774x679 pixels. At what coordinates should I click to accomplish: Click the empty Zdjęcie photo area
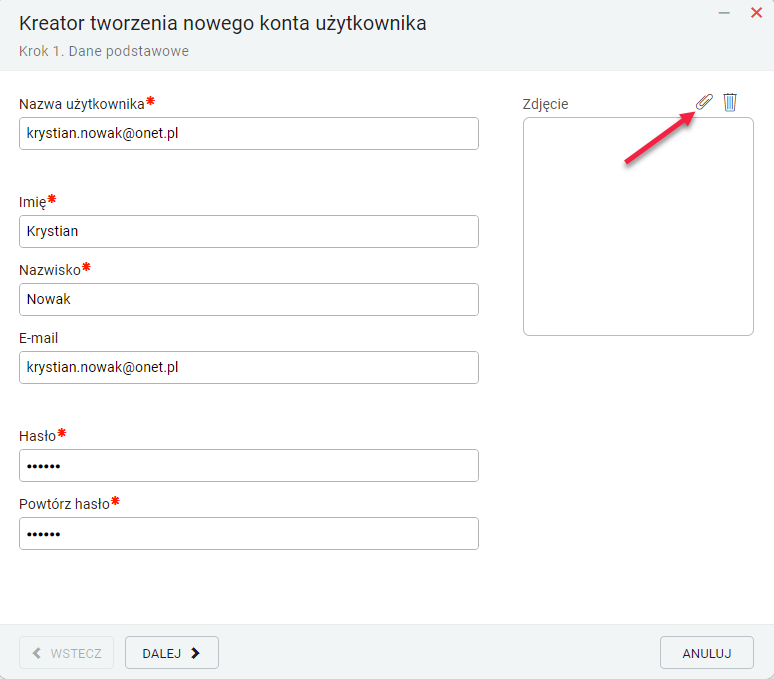pos(638,226)
